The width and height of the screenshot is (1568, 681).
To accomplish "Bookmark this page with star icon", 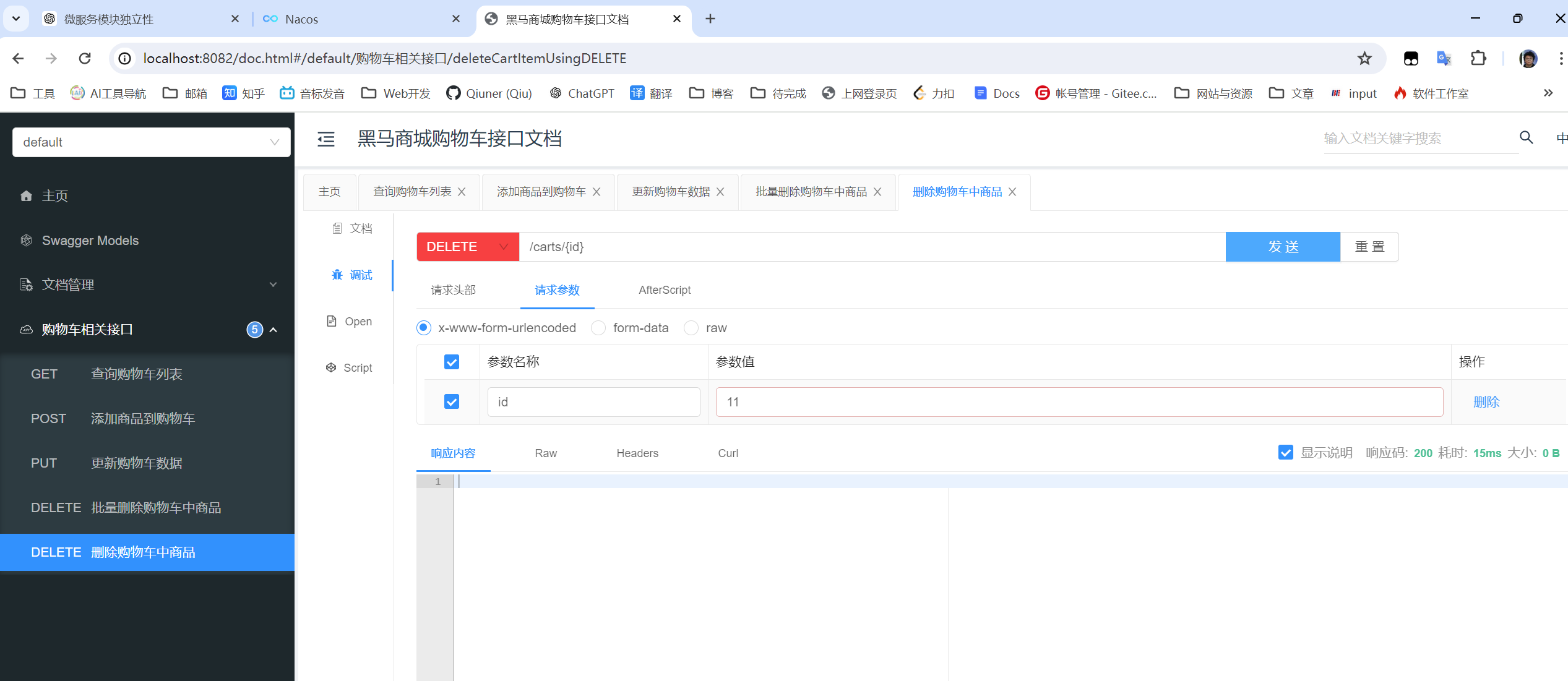I will [x=1364, y=58].
